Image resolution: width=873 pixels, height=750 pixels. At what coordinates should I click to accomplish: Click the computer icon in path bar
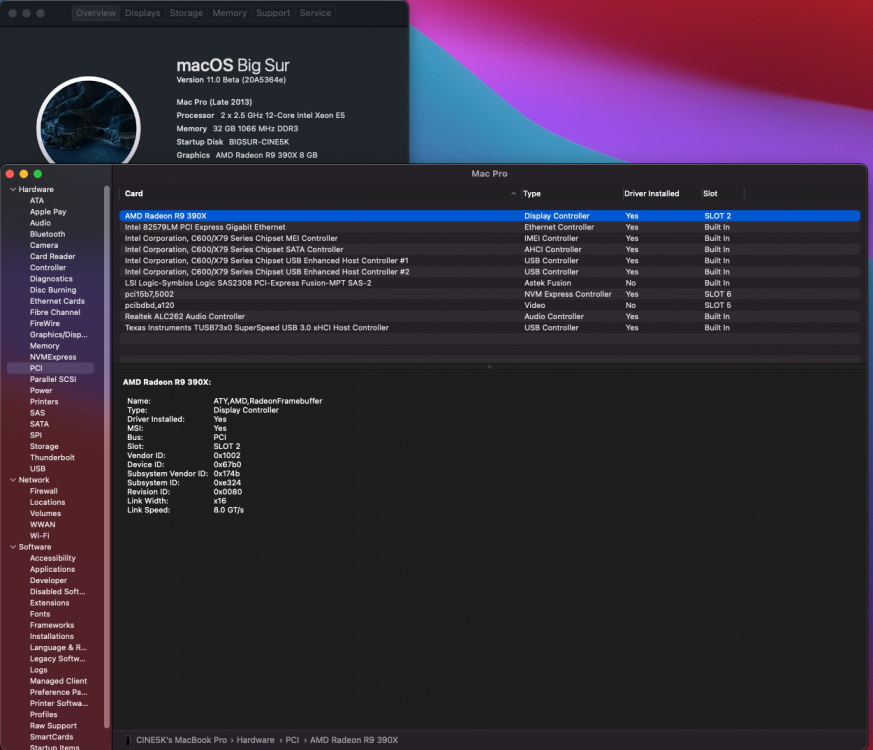(x=128, y=740)
